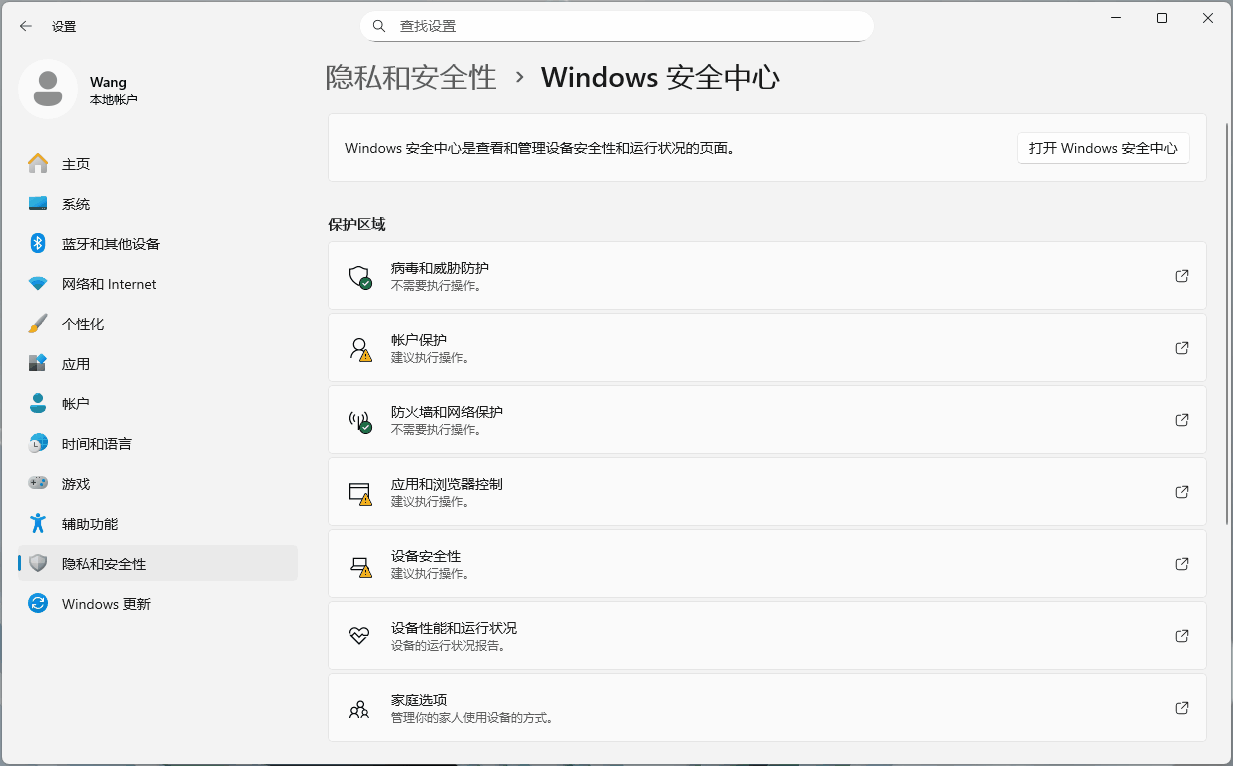Screen dimensions: 1233x766
Task: Select 网络和 Internet in sidebar
Action: point(158,284)
